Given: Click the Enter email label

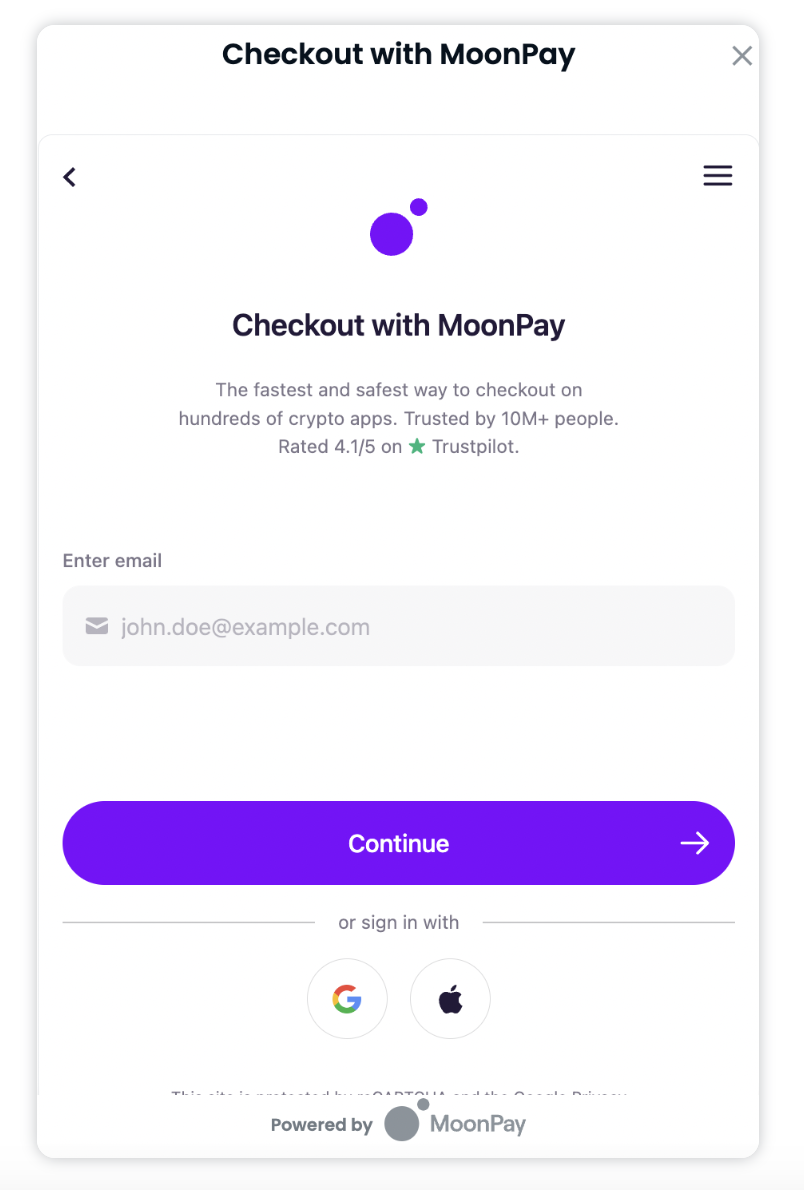Looking at the screenshot, I should click(112, 561).
